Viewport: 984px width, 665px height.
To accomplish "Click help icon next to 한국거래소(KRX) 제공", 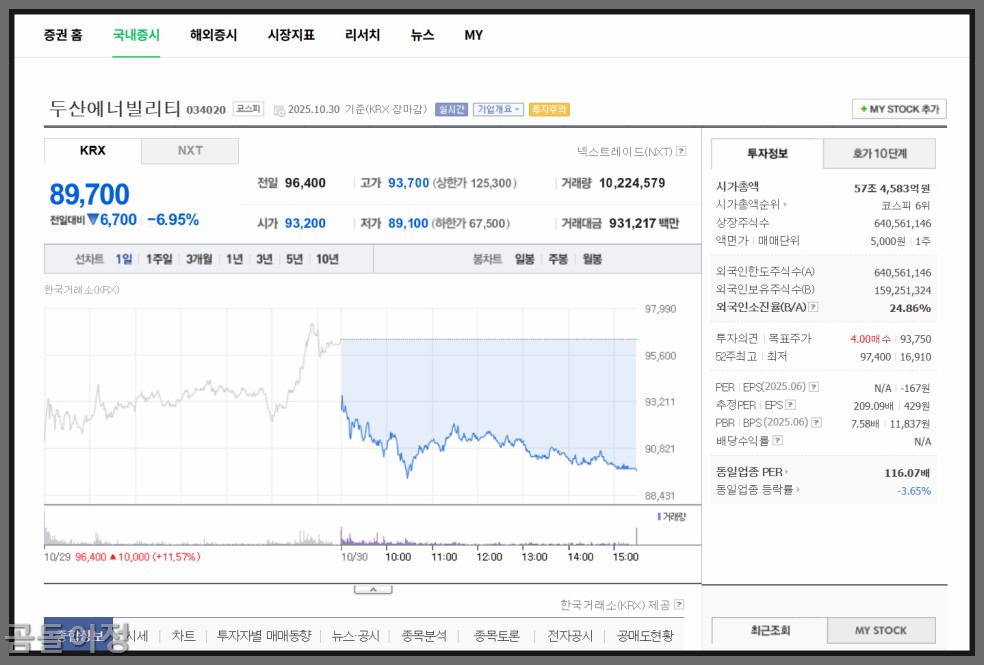I will tap(679, 605).
